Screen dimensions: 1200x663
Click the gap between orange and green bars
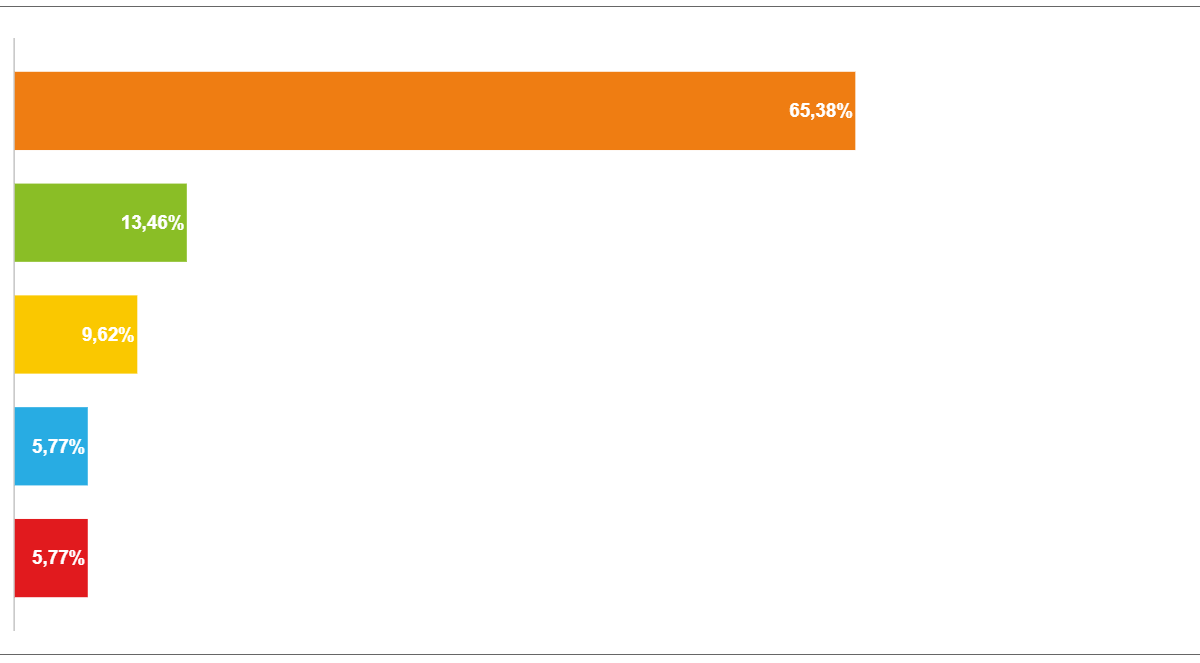click(x=435, y=167)
